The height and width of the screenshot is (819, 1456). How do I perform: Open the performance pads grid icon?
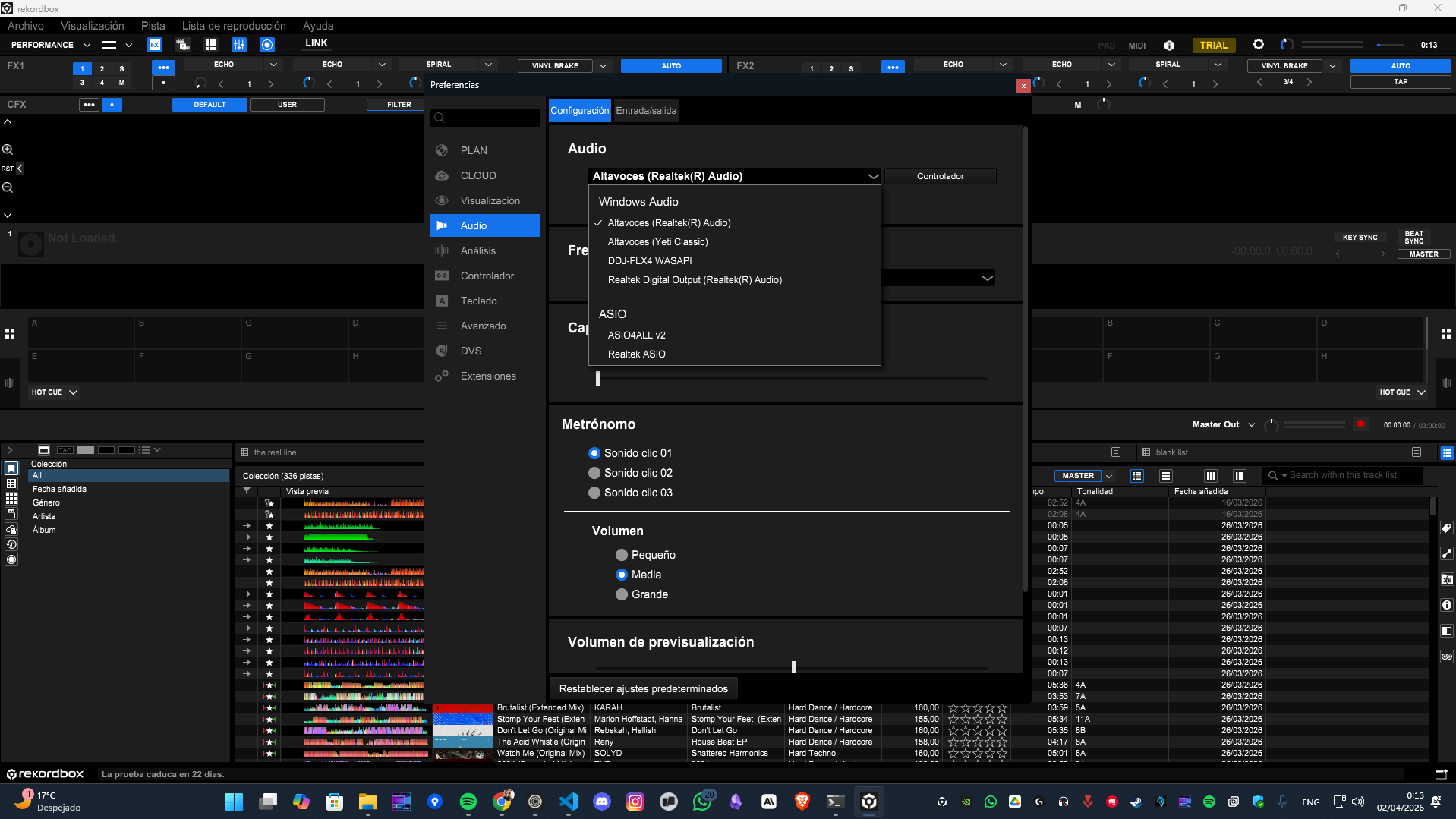point(210,45)
